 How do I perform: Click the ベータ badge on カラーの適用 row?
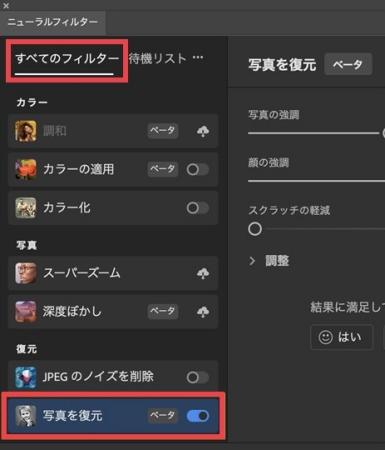click(163, 169)
